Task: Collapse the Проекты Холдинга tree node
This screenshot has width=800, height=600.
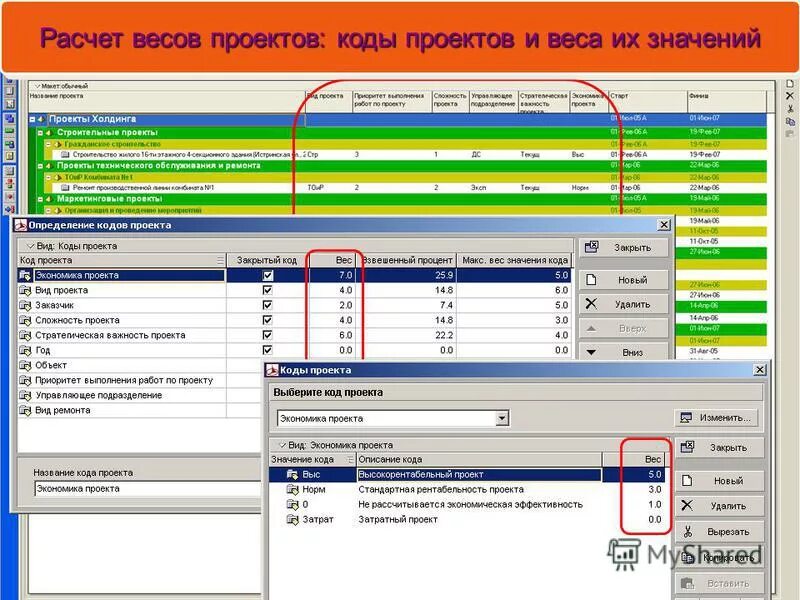Action: pyautogui.click(x=32, y=120)
